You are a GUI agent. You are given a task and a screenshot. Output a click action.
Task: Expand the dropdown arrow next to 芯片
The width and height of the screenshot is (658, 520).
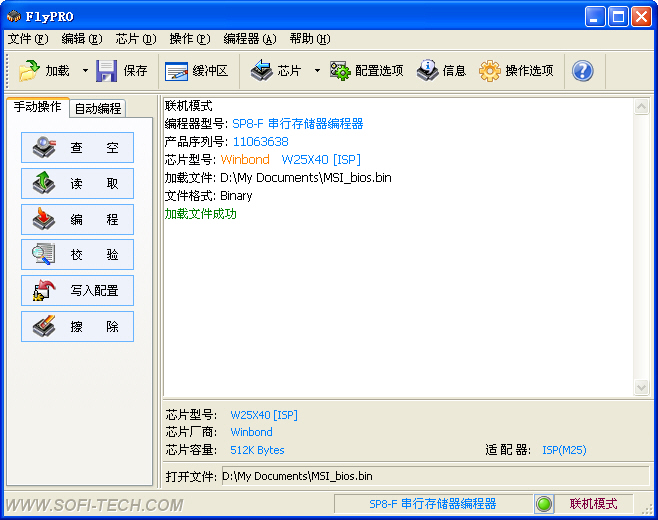click(x=317, y=71)
